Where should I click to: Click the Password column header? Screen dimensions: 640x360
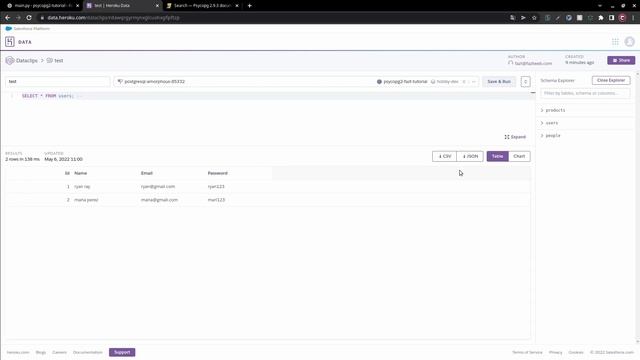218,173
